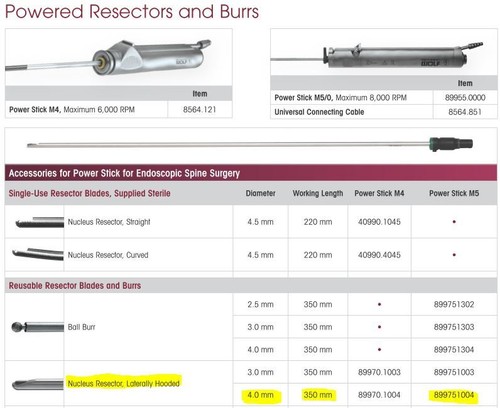Click 4.5 mm diameter in Curved resector row
Image resolution: width=500 pixels, height=408 pixels.
(x=260, y=255)
